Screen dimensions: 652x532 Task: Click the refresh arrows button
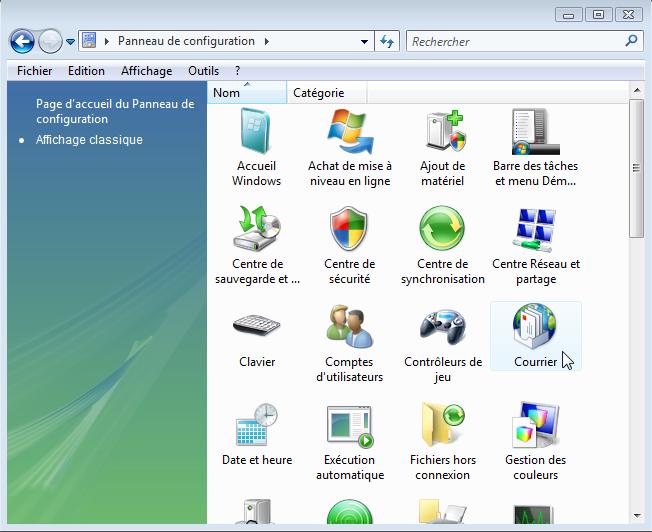click(387, 41)
